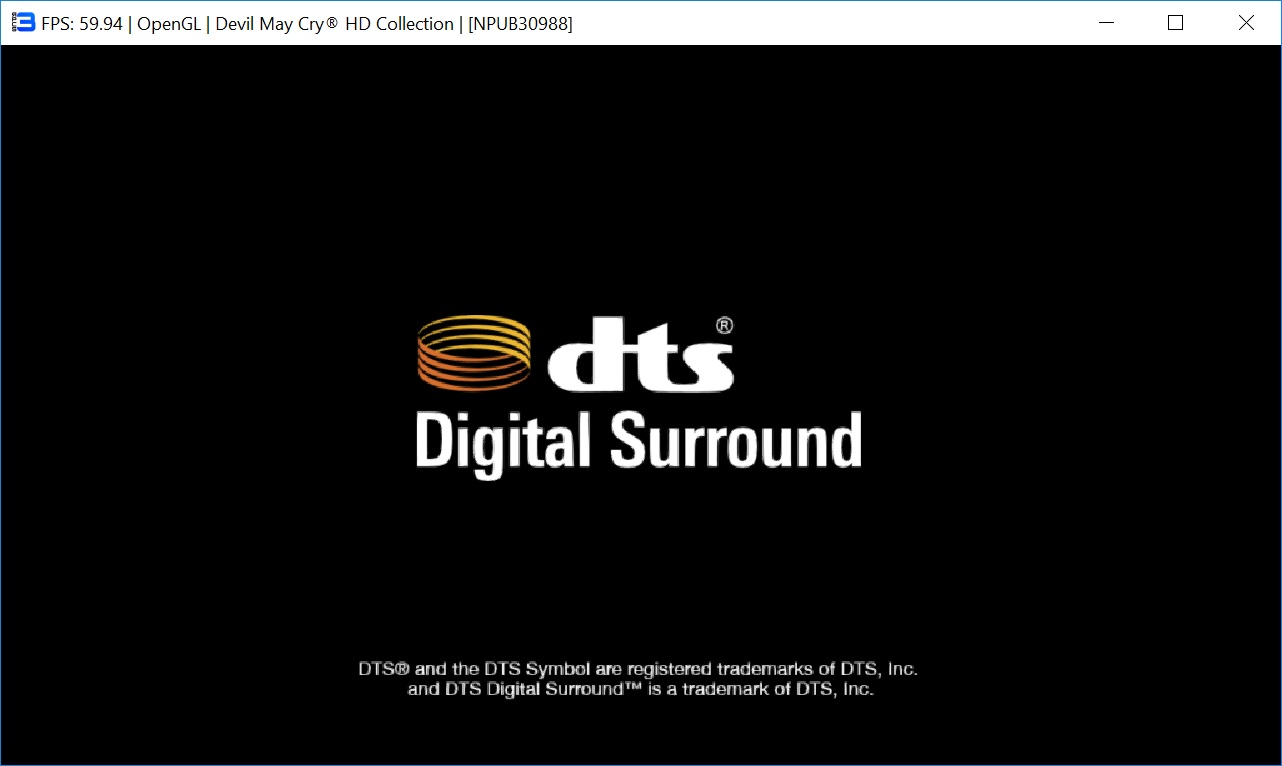Maximize the RPCS3 game window
Image resolution: width=1282 pixels, height=766 pixels.
coord(1176,23)
